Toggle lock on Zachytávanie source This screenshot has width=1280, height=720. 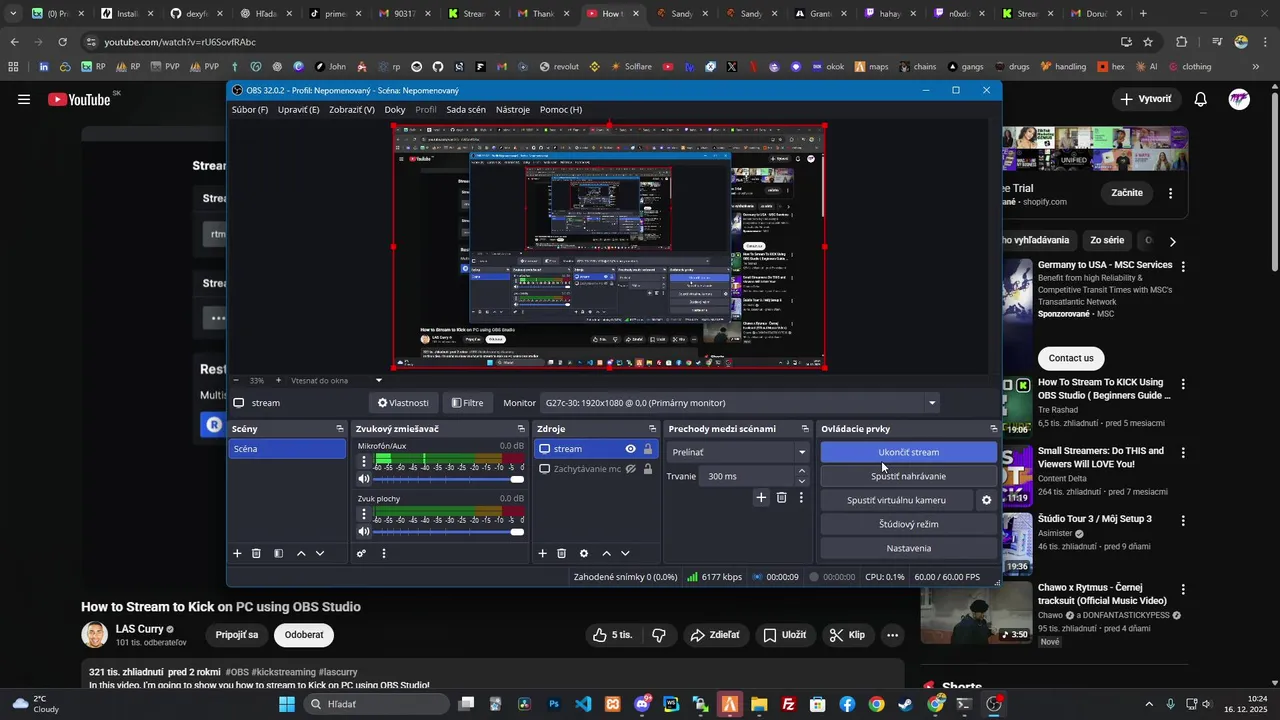tap(648, 469)
